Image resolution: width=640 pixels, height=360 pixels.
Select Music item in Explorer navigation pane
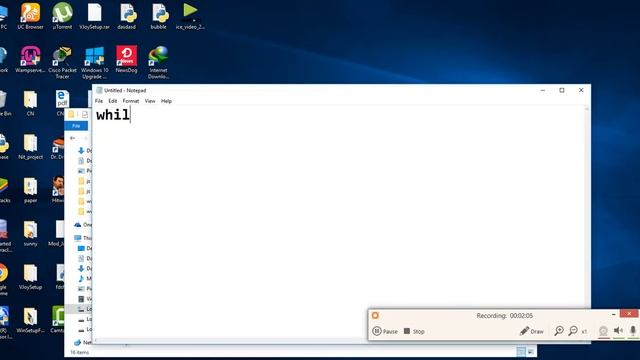point(84,278)
